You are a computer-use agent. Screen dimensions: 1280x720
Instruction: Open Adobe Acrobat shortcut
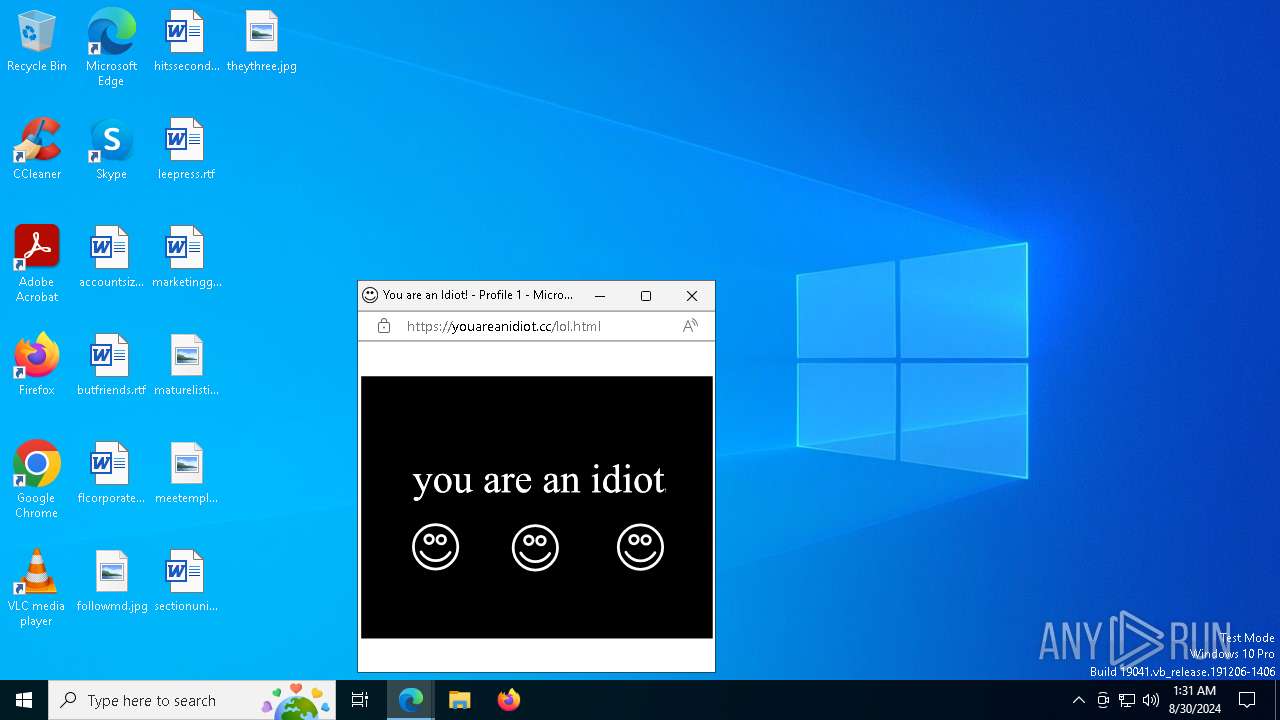pos(37,264)
